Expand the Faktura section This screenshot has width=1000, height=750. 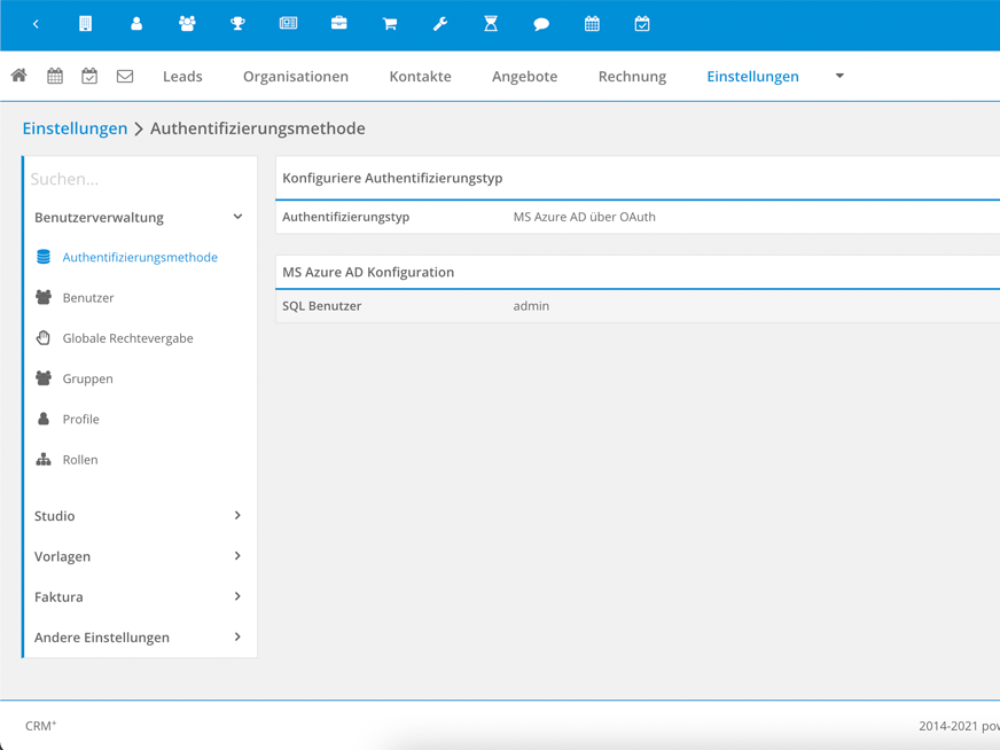coord(237,597)
